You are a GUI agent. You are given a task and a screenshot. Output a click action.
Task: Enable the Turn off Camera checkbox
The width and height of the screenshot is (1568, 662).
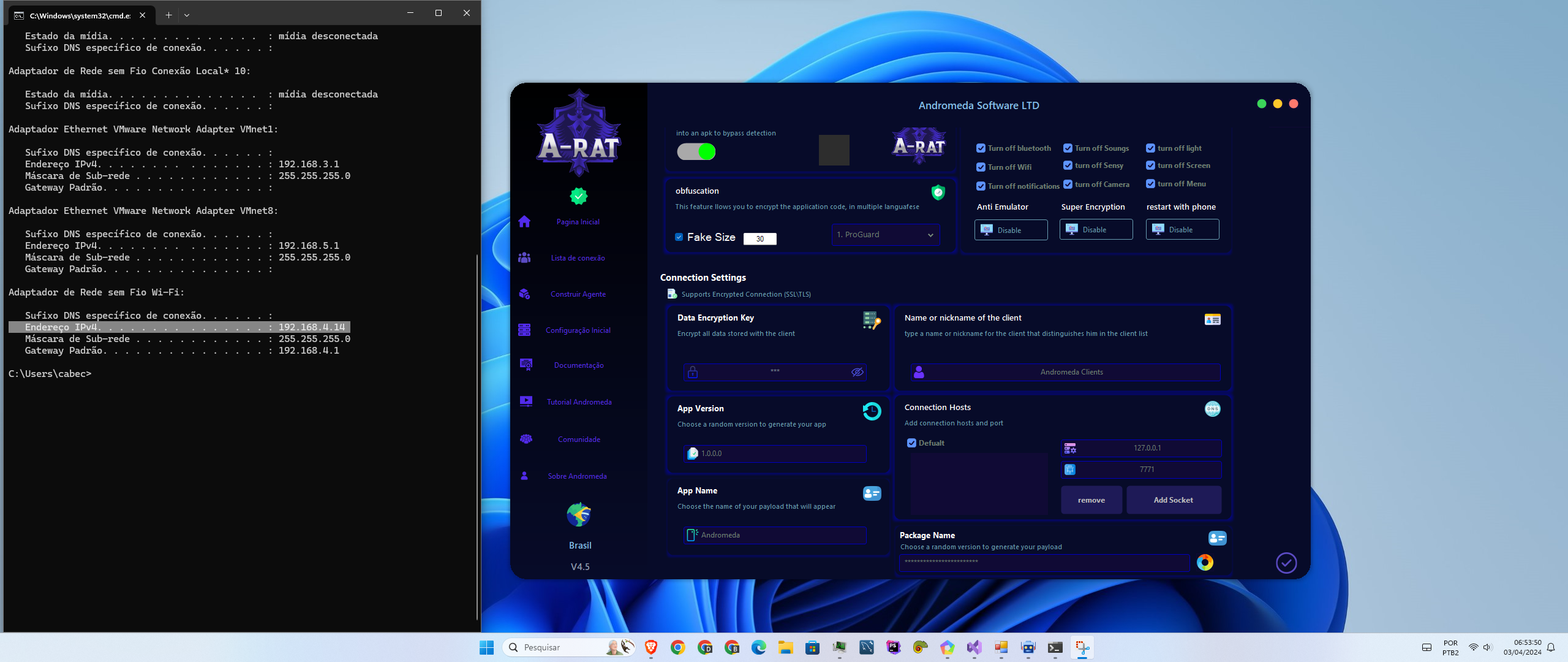[x=1068, y=184]
